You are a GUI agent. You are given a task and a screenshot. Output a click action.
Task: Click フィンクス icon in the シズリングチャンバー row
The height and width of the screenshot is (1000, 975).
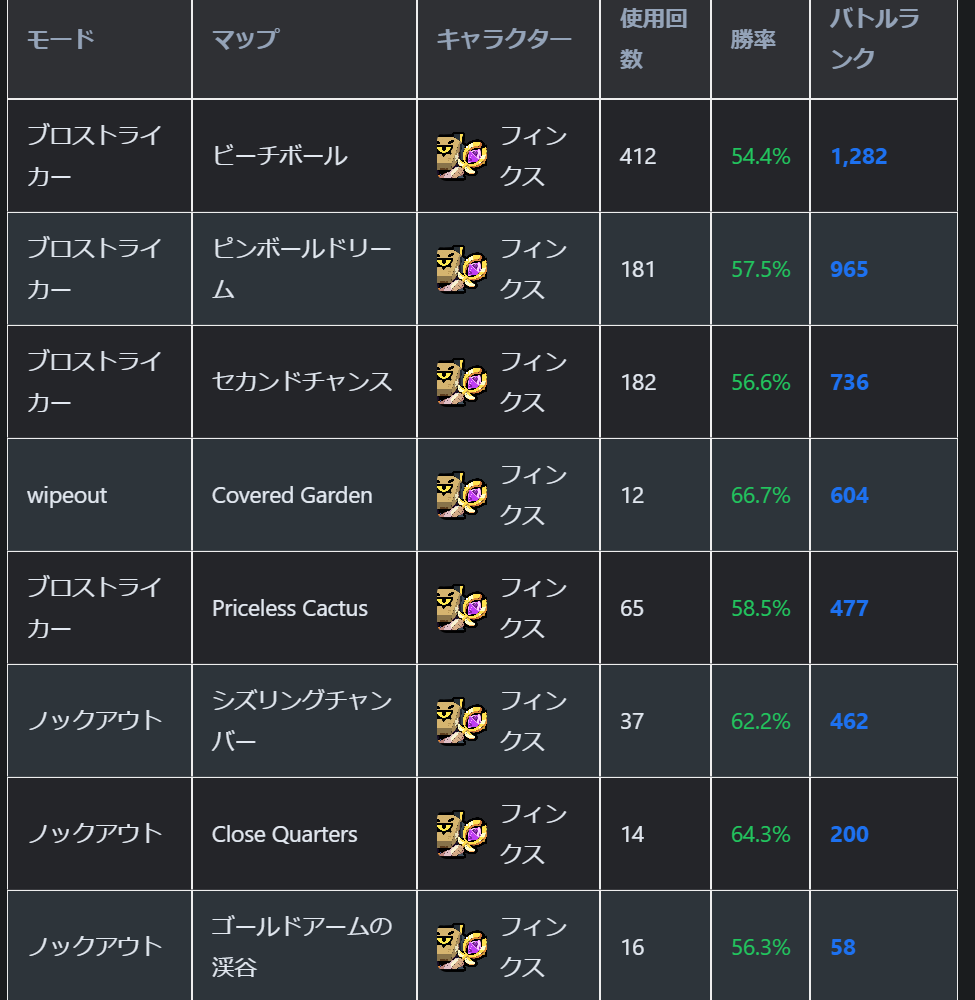(x=462, y=721)
